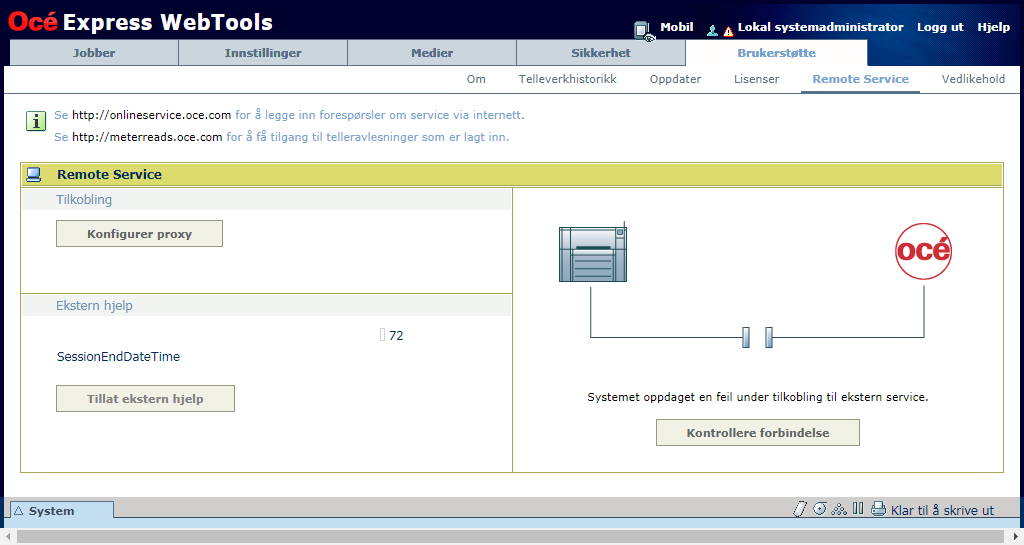Screen dimensions: 1024x545
Task: Click the printer status icon in the status bar
Action: pyautogui.click(x=878, y=508)
